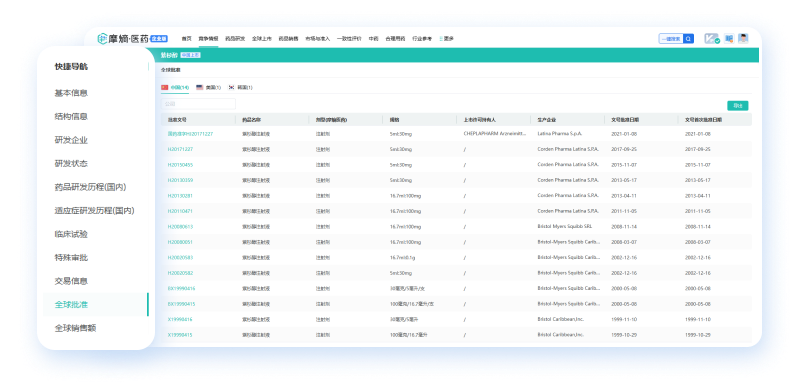Select 基本信息 in quick navigation sidebar
This screenshot has width=798, height=388.
71,93
